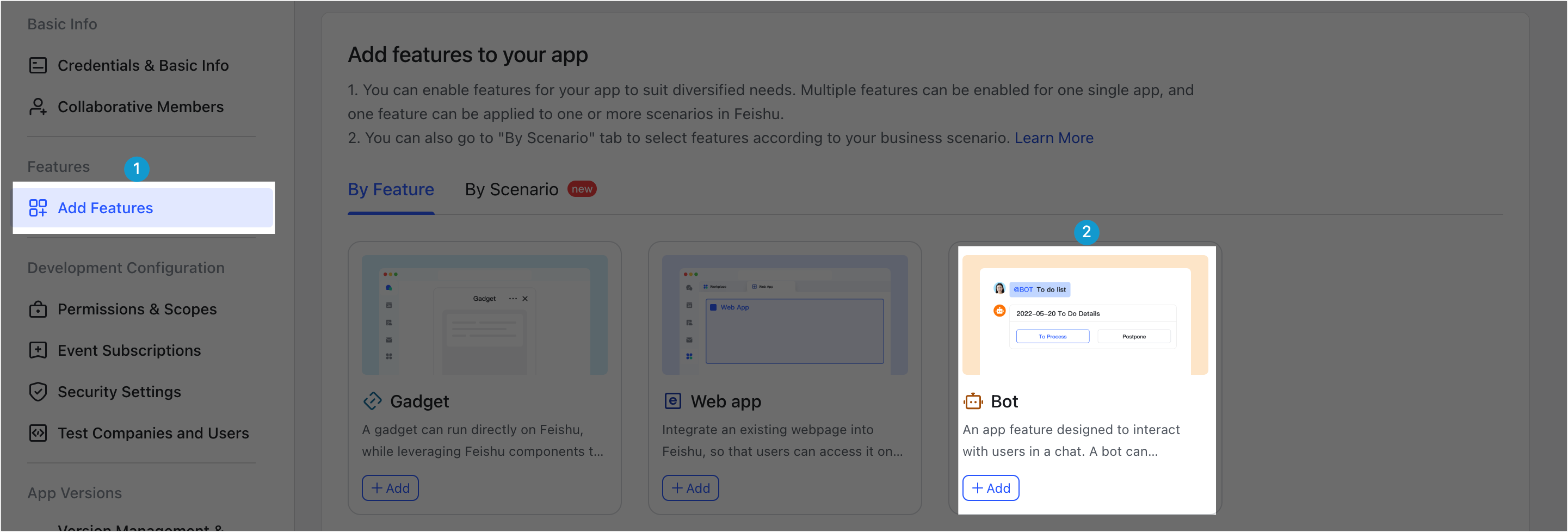This screenshot has width=1568, height=532.
Task: Click the Test Companies and Users icon
Action: 38,433
